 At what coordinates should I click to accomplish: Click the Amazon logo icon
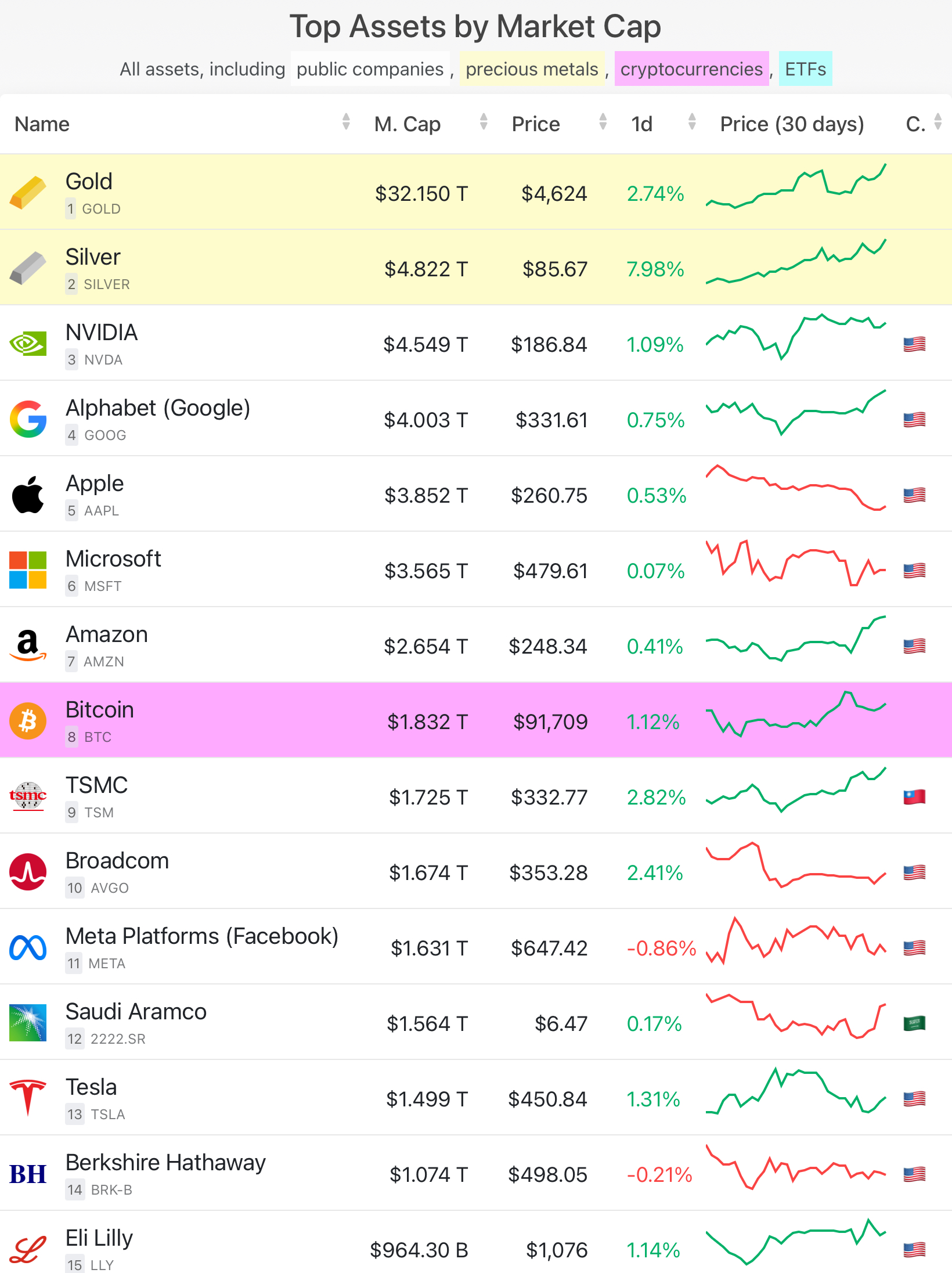coord(28,645)
